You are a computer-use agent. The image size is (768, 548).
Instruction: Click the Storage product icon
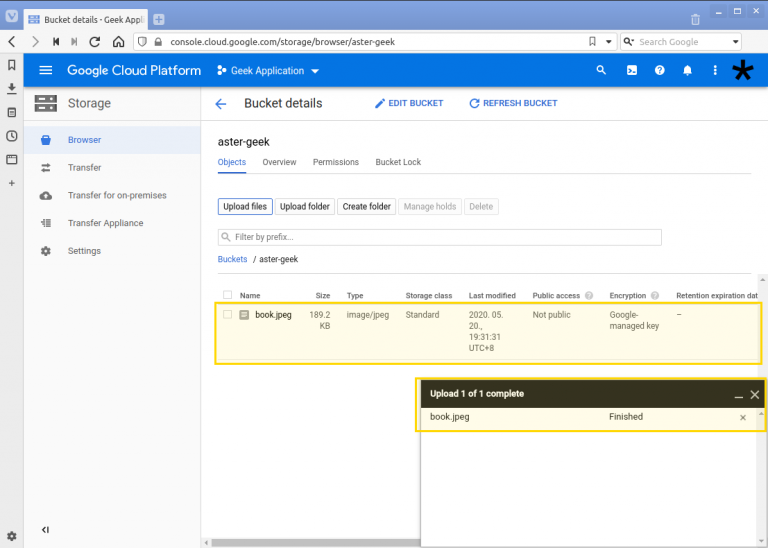46,103
